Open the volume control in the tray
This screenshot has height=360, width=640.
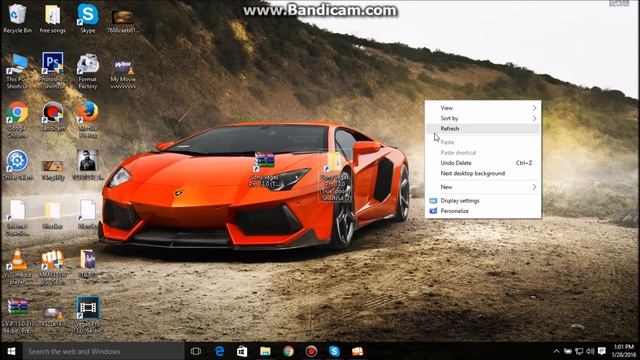click(x=590, y=351)
